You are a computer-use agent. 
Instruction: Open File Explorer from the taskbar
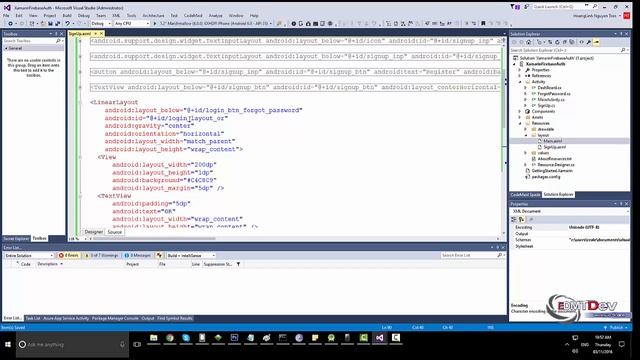[x=153, y=338]
